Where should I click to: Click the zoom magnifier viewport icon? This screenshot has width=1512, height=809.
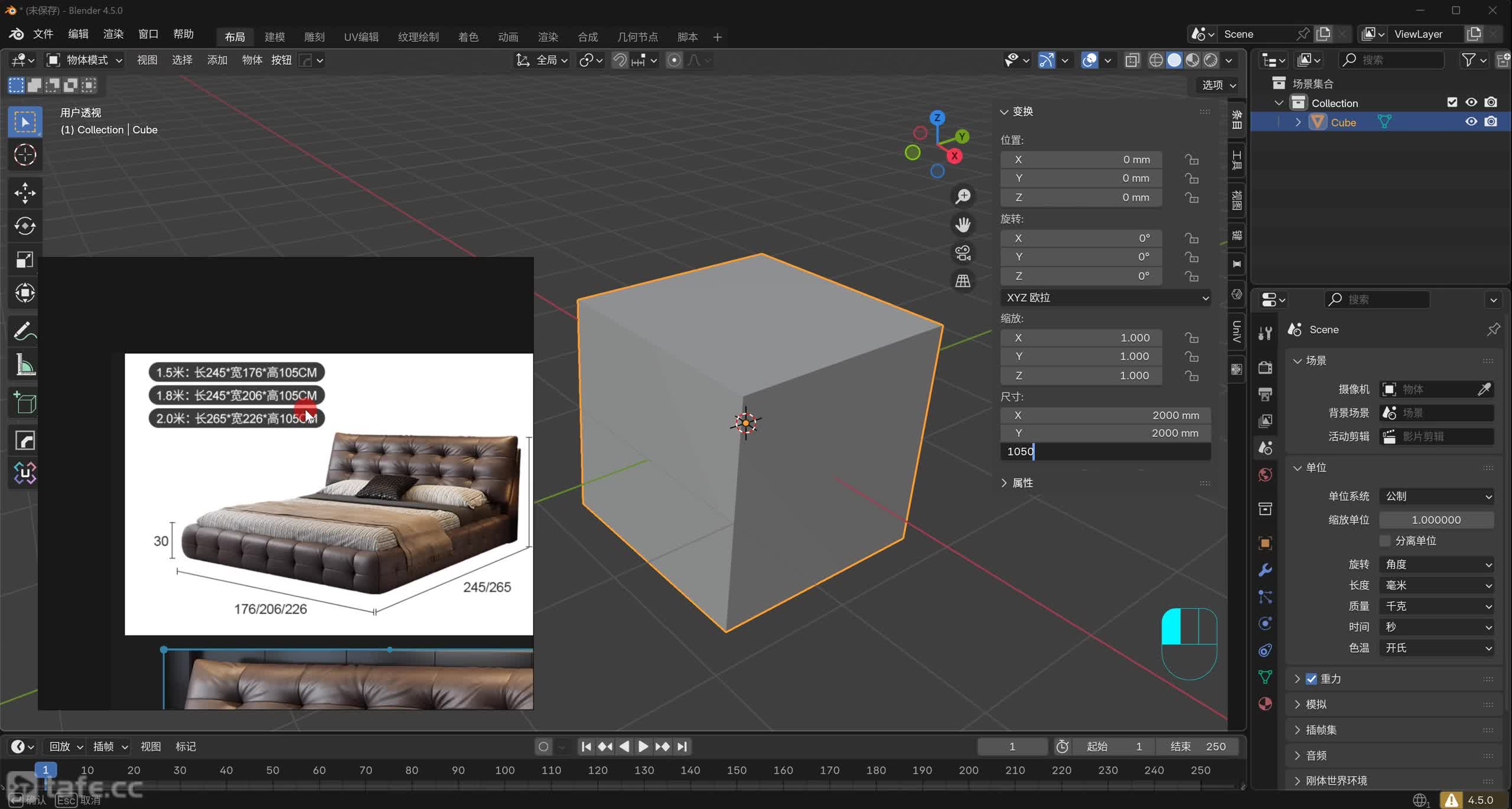click(963, 196)
